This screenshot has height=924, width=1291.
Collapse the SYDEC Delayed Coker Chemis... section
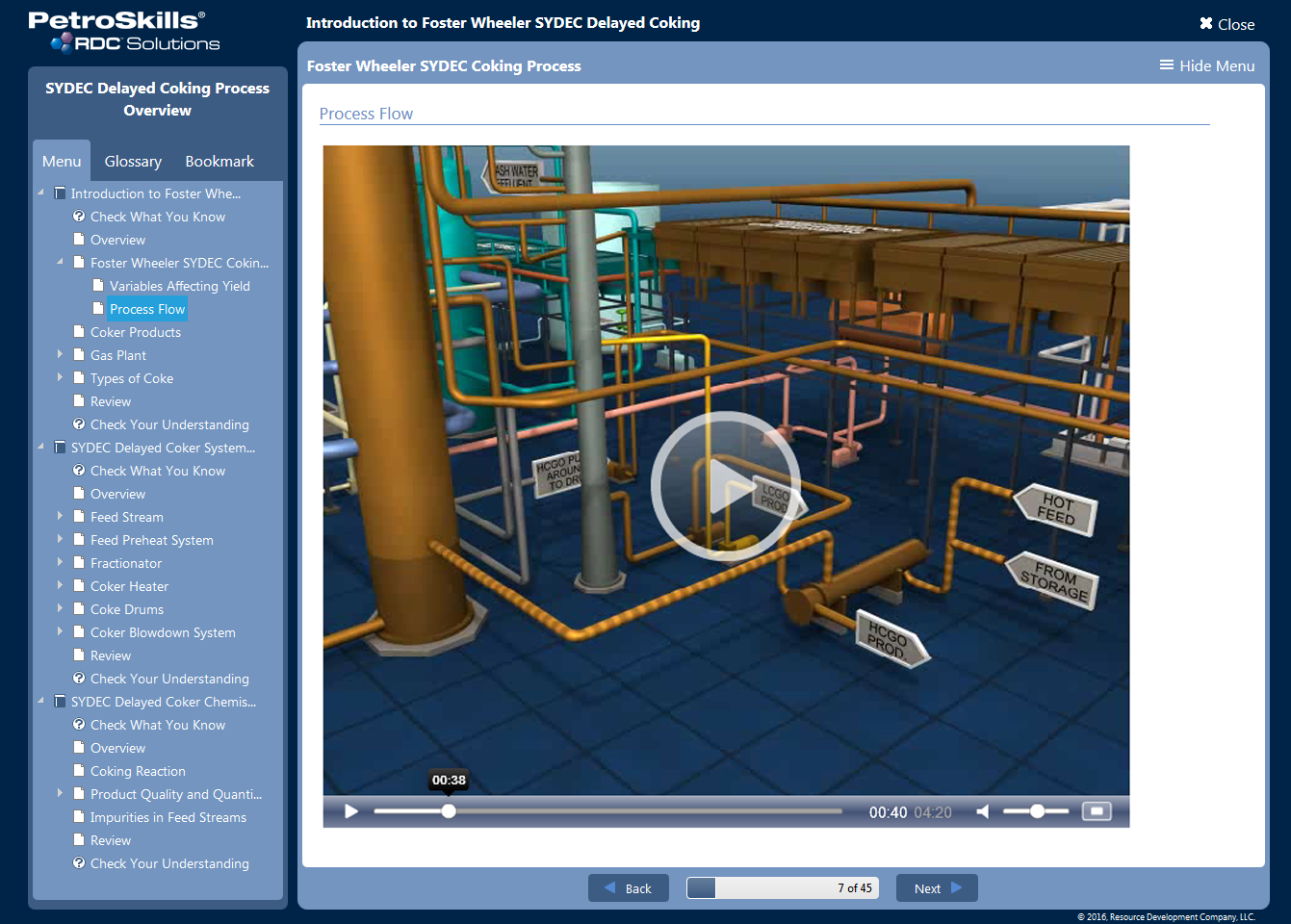click(40, 701)
